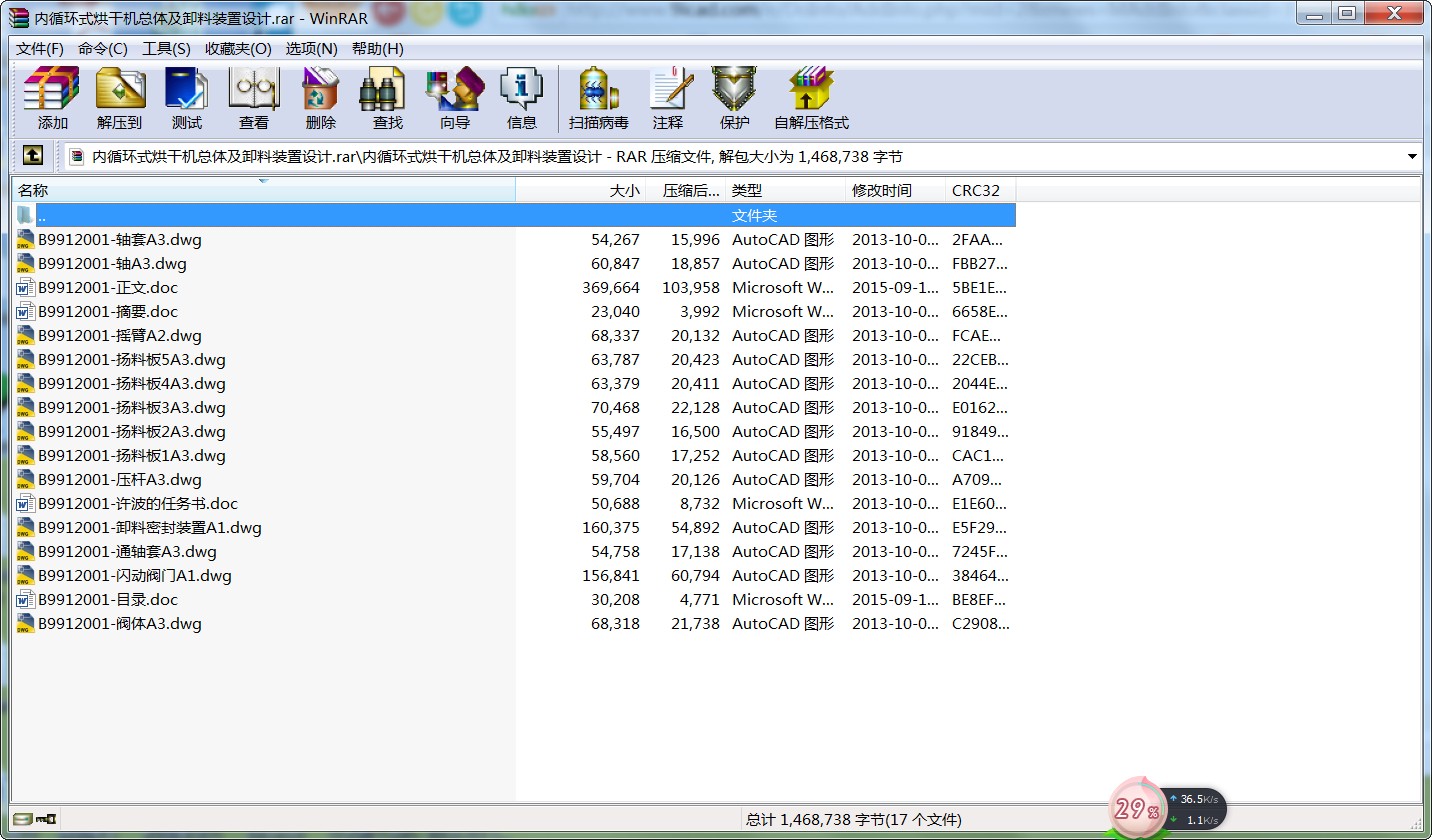Click the 删除 (Delete) toolbar icon

click(320, 98)
